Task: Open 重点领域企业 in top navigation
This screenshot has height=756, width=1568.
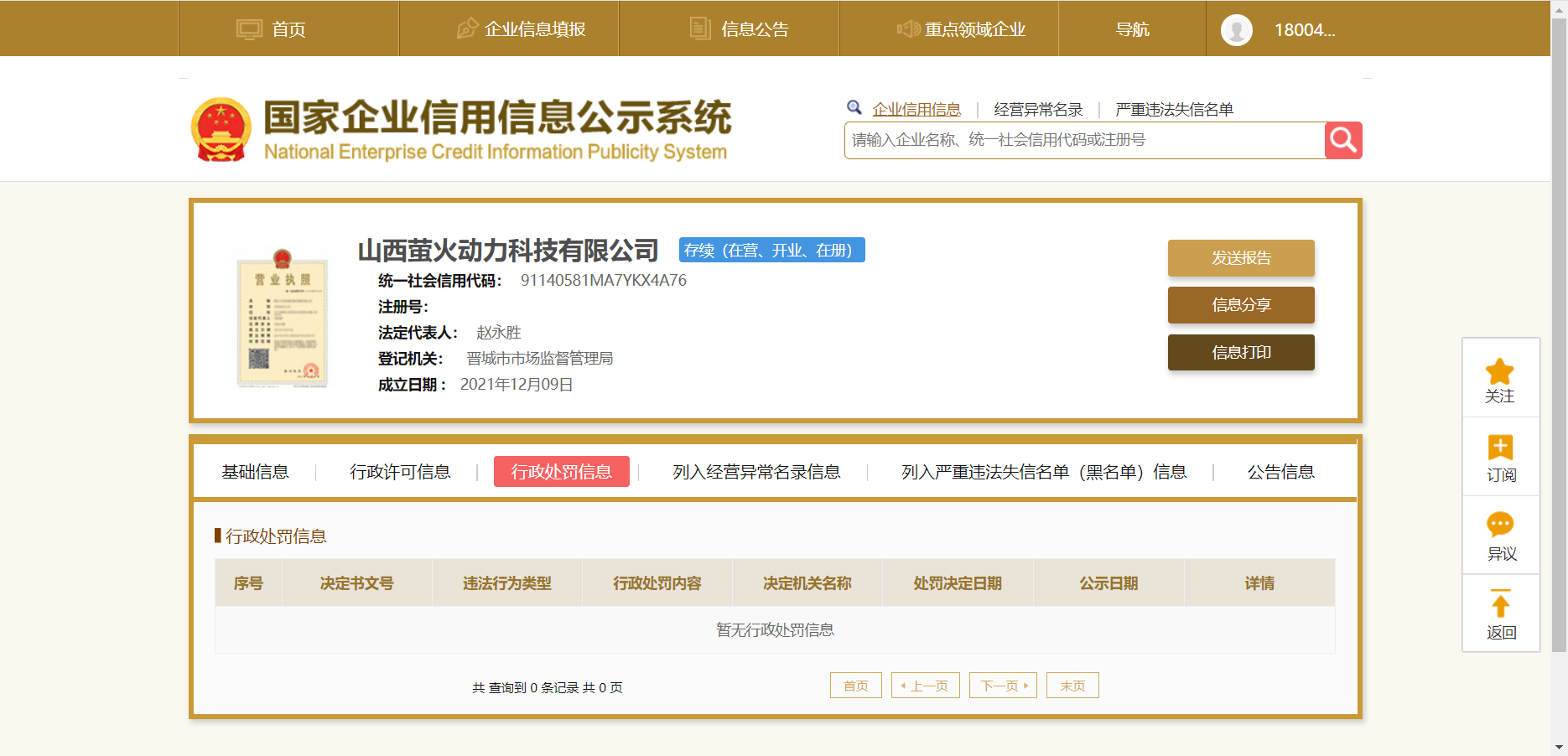Action: [x=975, y=29]
